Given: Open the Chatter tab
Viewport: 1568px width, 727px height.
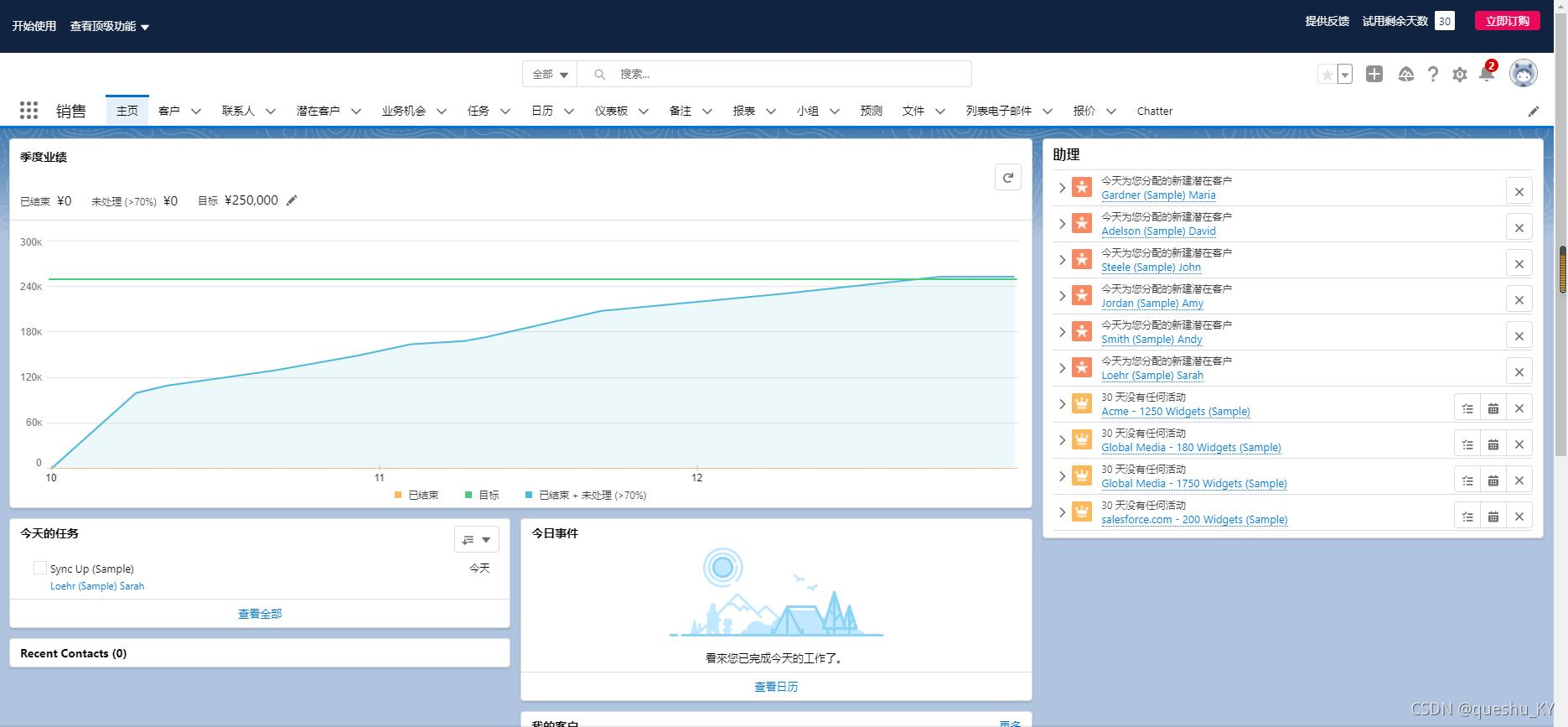Looking at the screenshot, I should tap(1155, 111).
